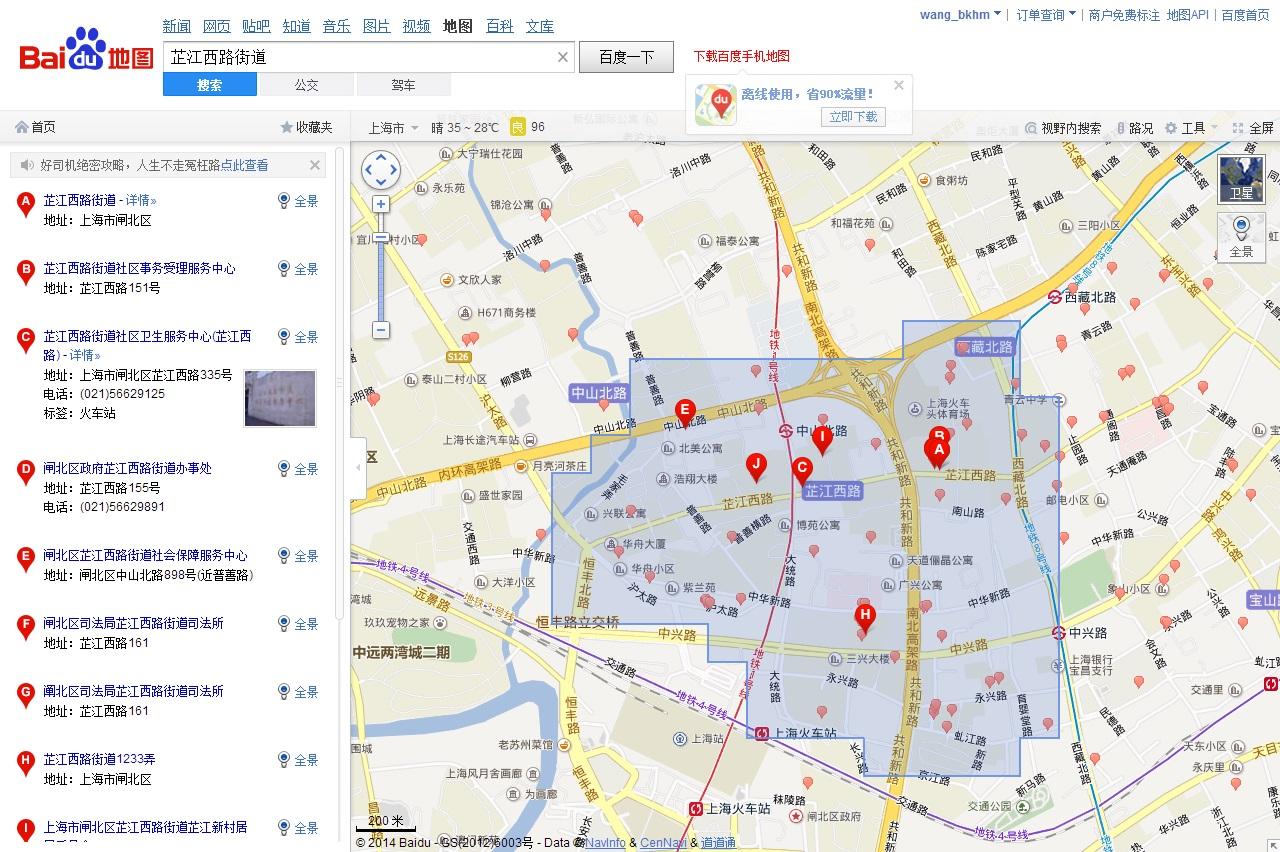Go to 新闻 in top navigation
Image resolution: width=1280 pixels, height=852 pixels.
(x=177, y=26)
